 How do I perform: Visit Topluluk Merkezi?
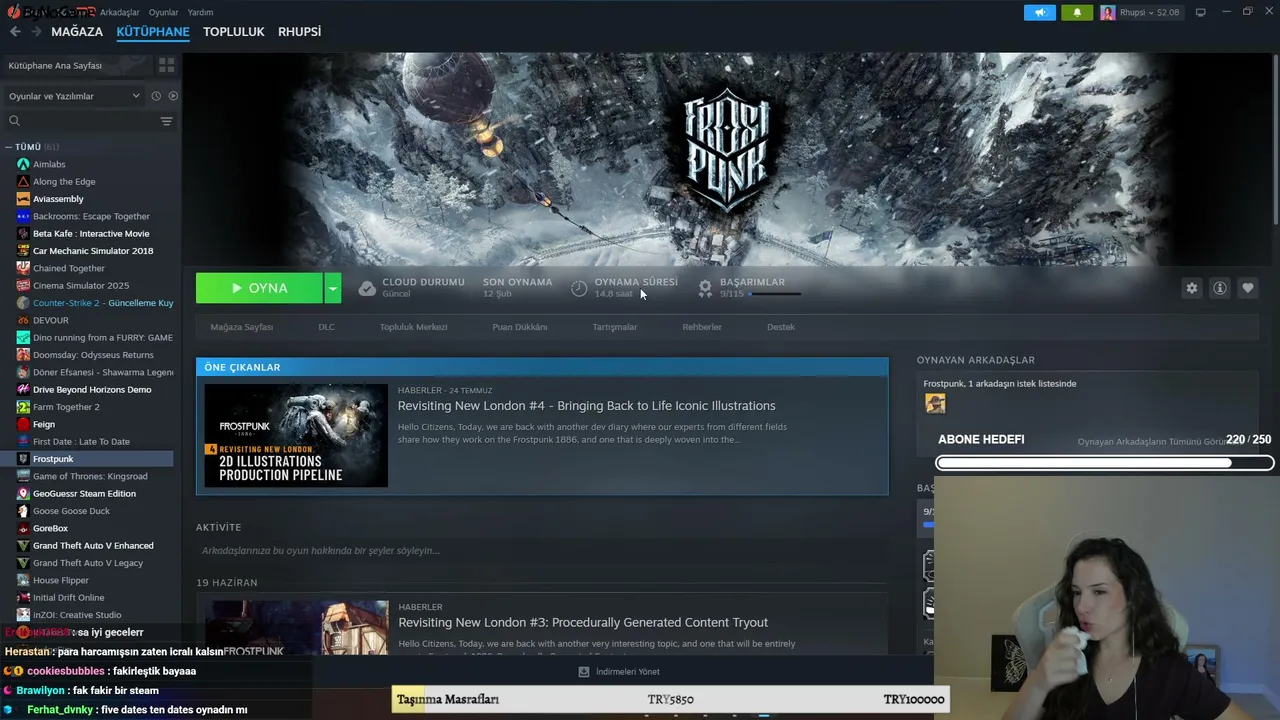point(413,327)
